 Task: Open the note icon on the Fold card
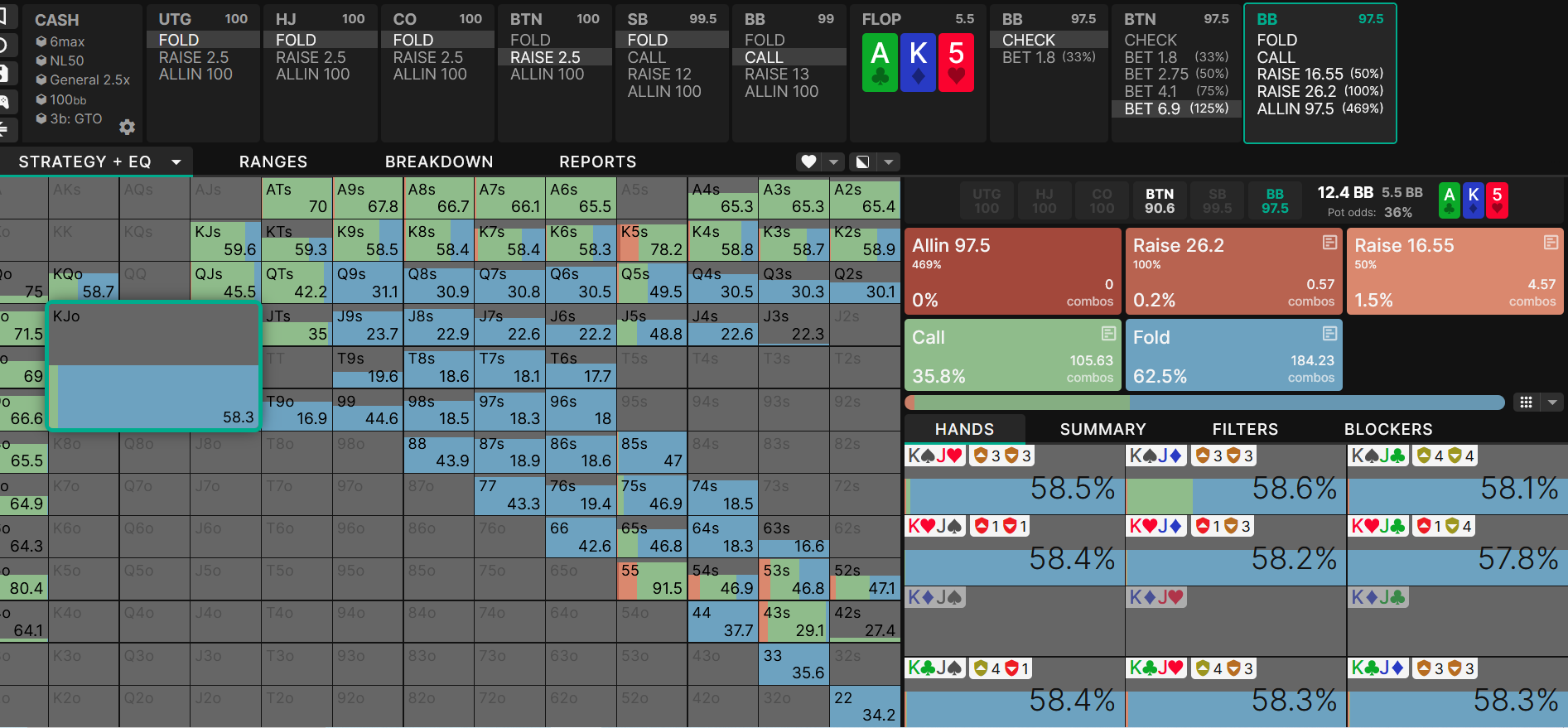click(x=1329, y=333)
